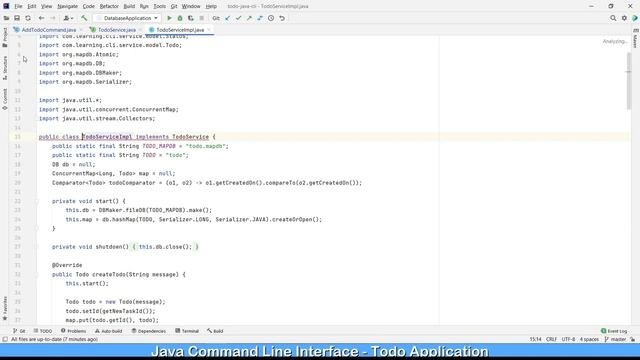Click the Stop run button
The width and height of the screenshot is (640, 360).
[202, 18]
